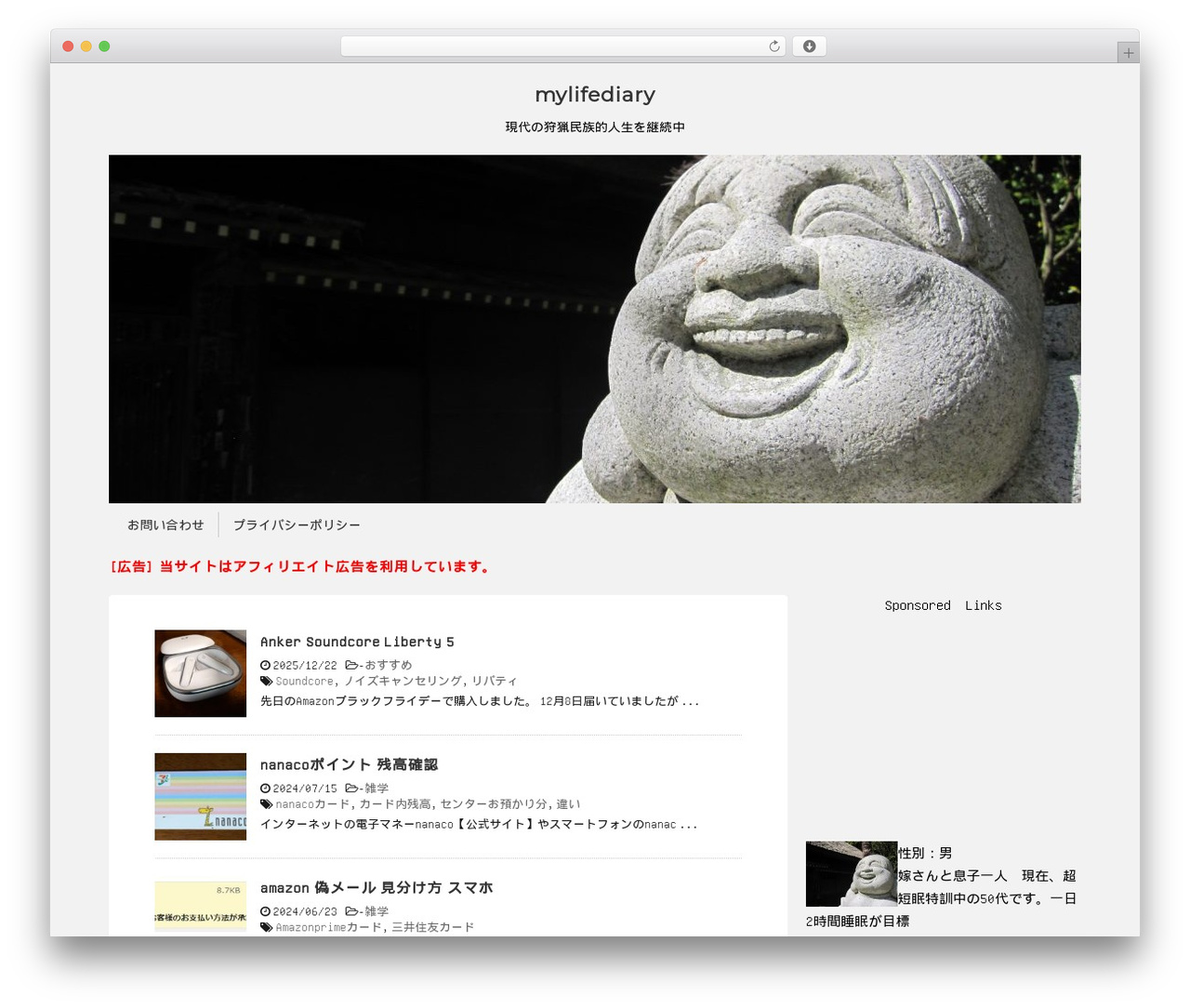Click folder icon on amazon 偽メール post
Viewport: 1190px width, 1008px height.
click(x=351, y=911)
